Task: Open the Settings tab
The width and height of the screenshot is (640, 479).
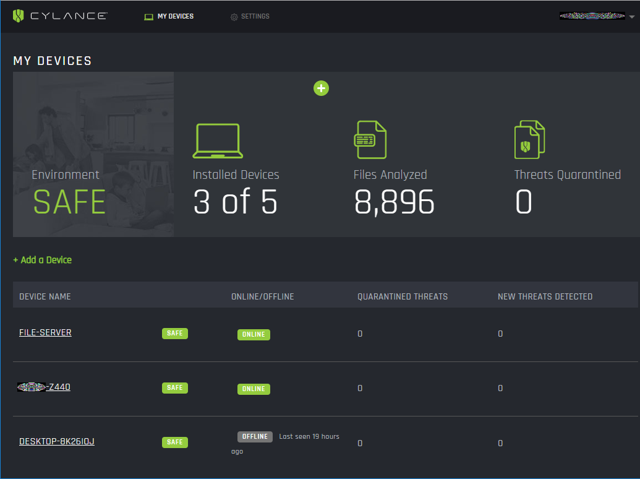Action: click(x=250, y=16)
